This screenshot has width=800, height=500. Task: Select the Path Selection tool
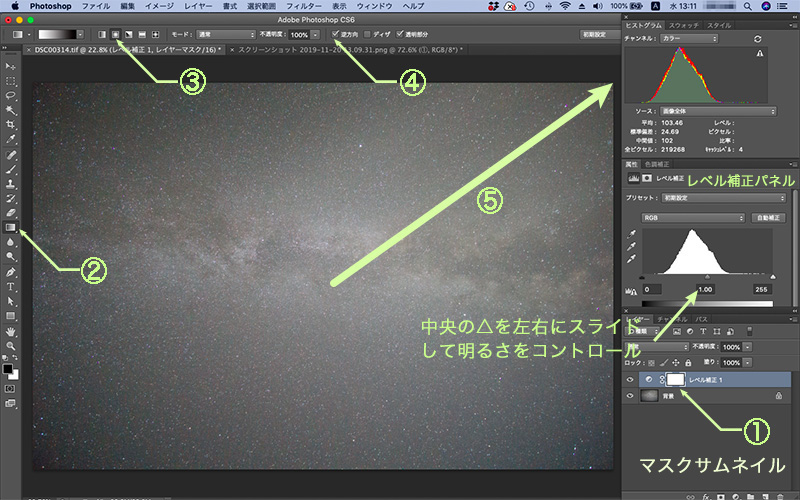(x=10, y=302)
